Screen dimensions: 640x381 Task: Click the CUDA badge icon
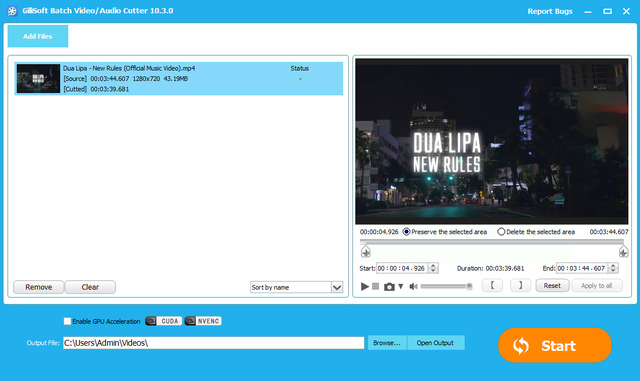coord(163,321)
